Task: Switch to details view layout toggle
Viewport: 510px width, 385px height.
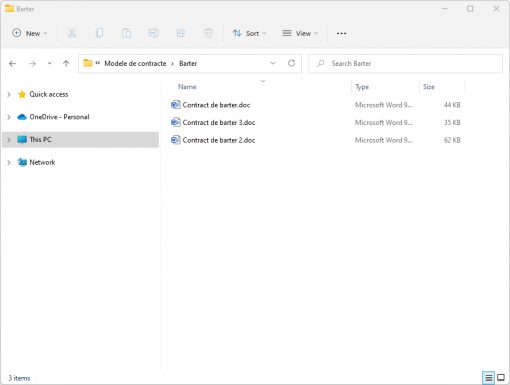Action: [488, 378]
